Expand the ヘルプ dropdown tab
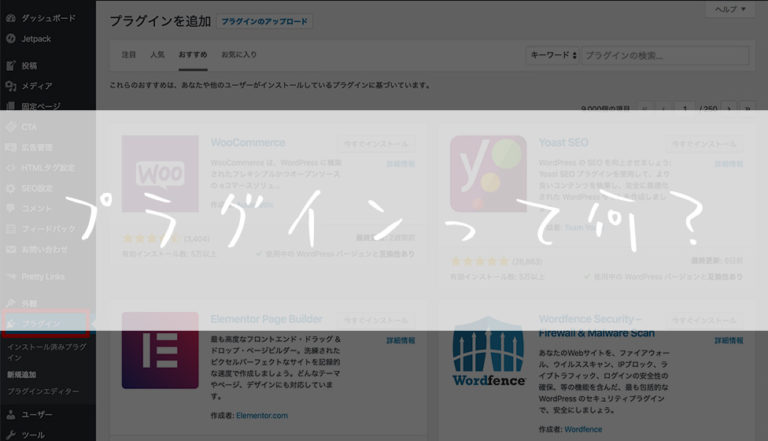 (730, 9)
